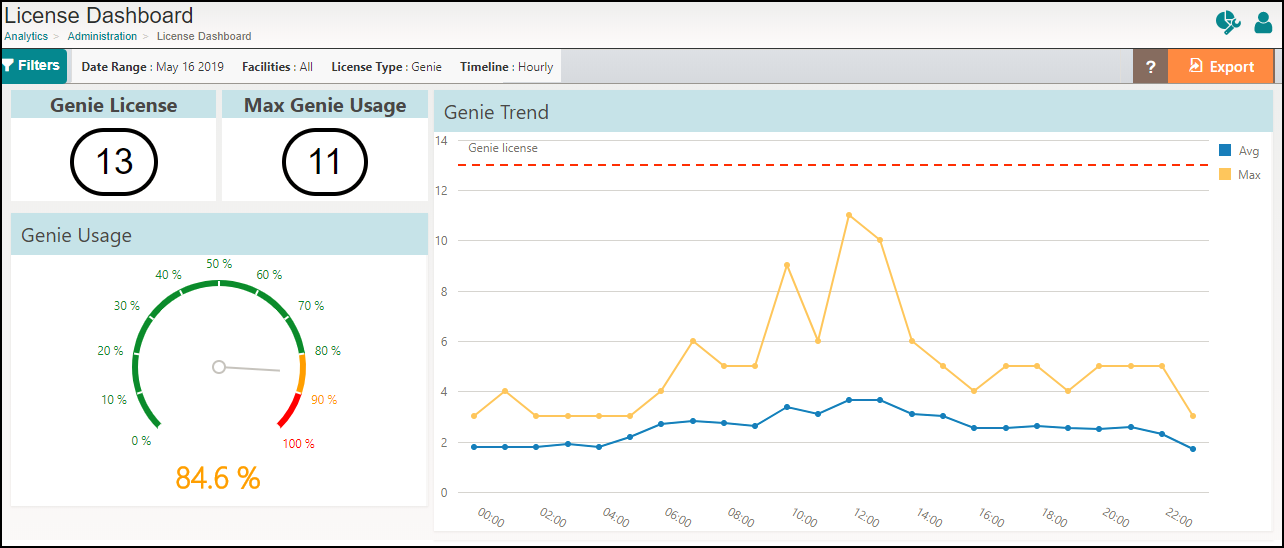
Task: Open help with the question mark icon
Action: click(1150, 67)
